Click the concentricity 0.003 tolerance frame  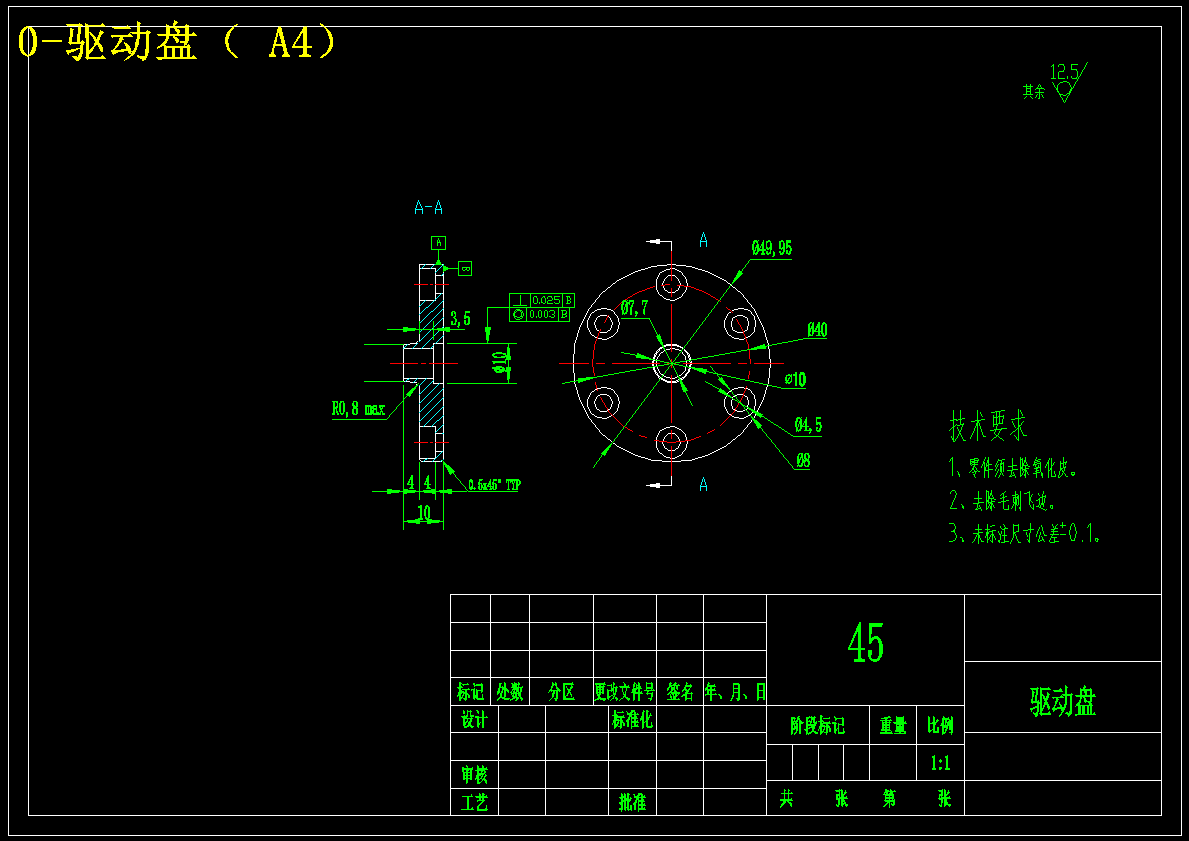[539, 314]
